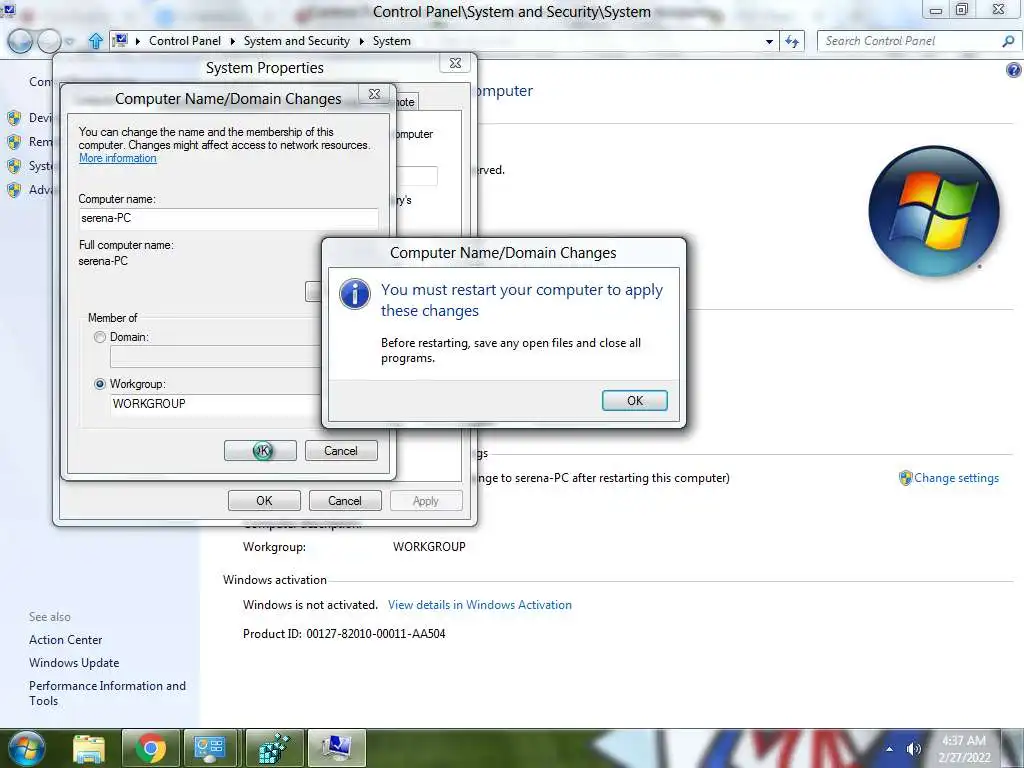Click OK in System Properties window
The image size is (1024, 768).
264,501
